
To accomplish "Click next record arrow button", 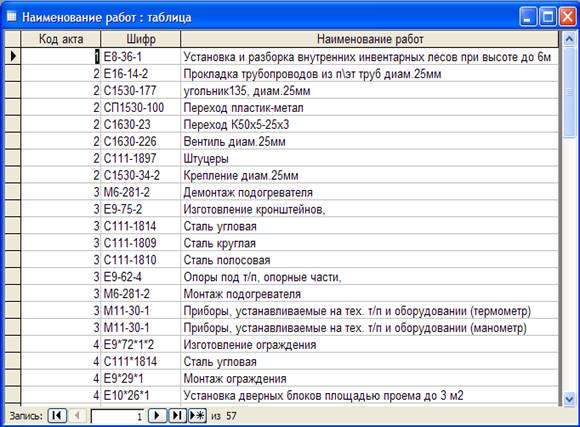I will coord(157,415).
